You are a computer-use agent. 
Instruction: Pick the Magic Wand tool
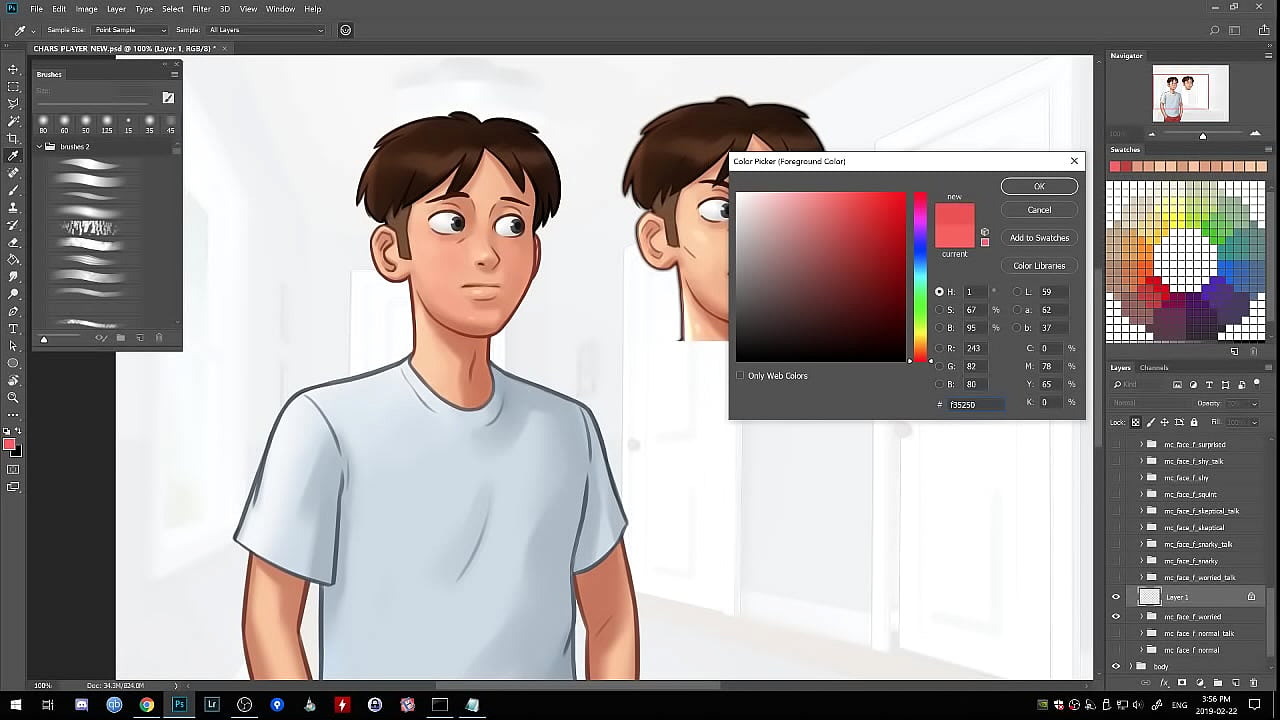tap(13, 121)
